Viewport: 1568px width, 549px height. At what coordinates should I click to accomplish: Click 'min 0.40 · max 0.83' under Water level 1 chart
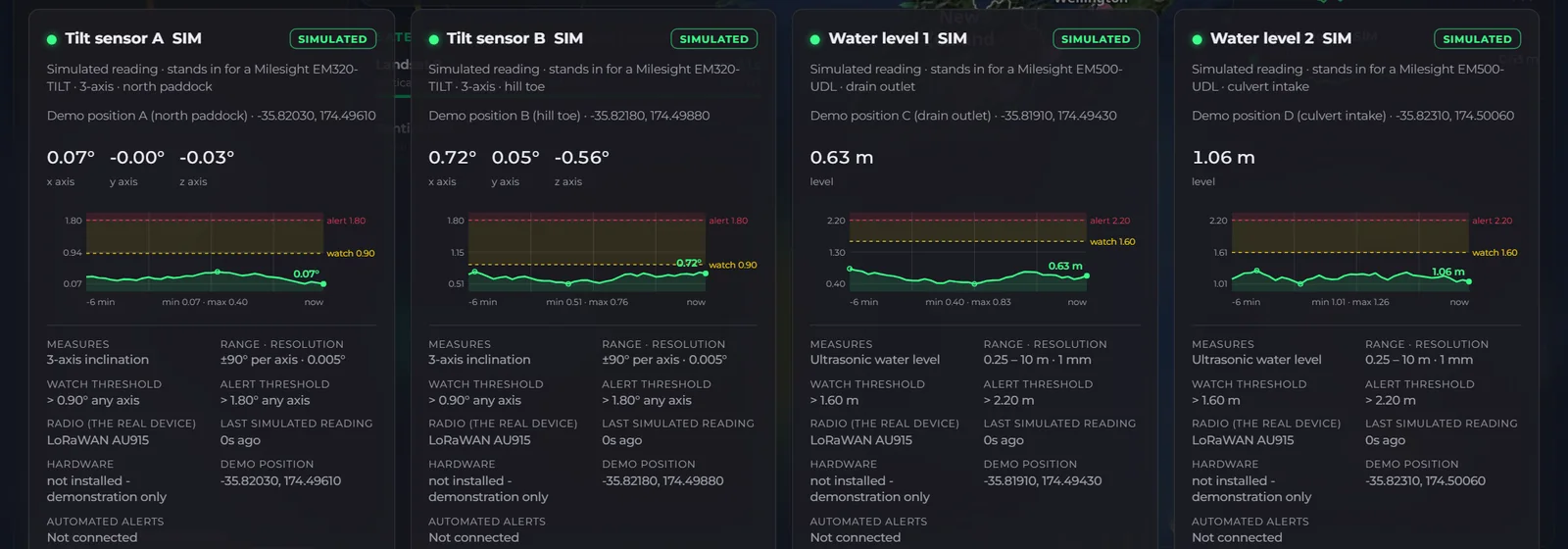(968, 302)
